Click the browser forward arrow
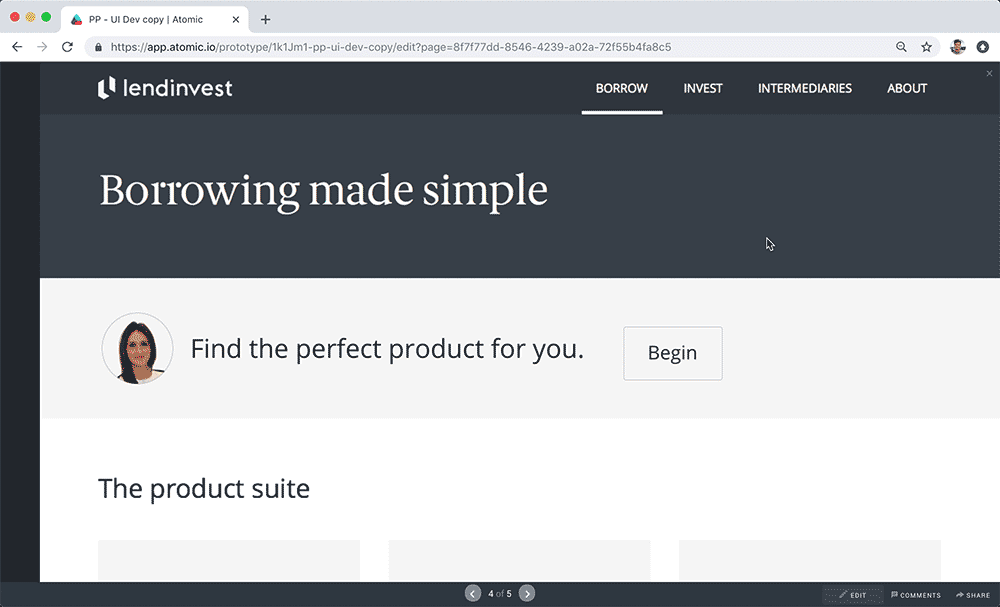This screenshot has height=607, width=1000. tap(42, 47)
